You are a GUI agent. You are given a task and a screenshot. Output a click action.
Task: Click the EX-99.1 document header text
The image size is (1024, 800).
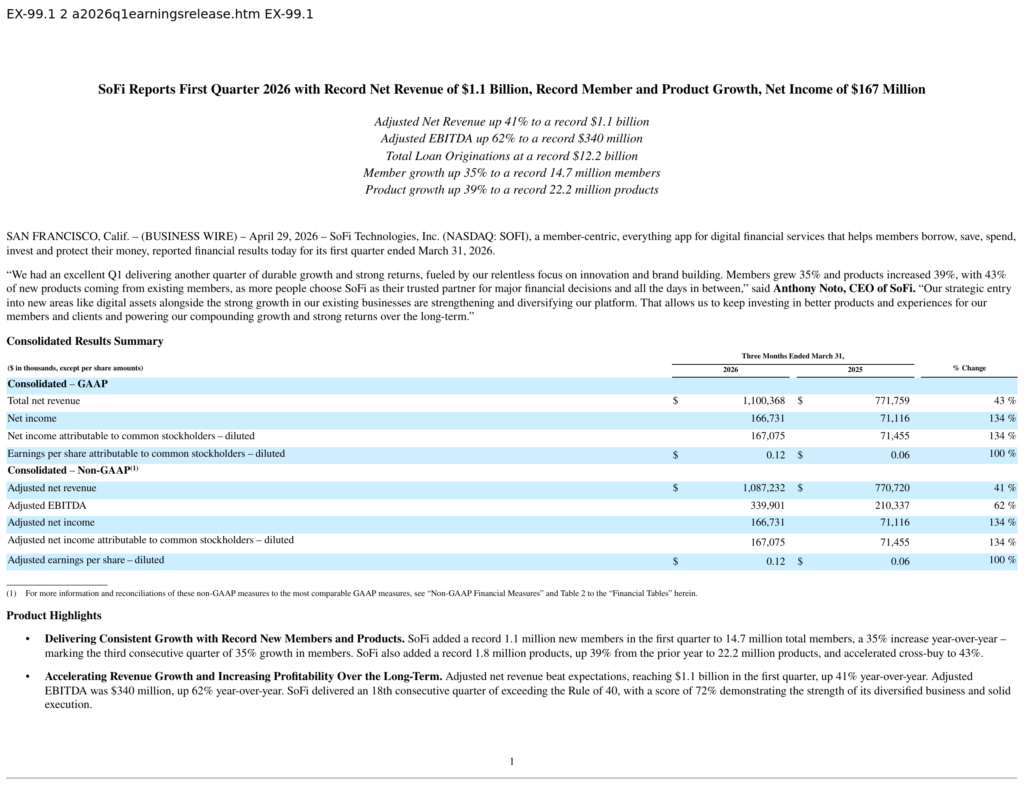(160, 14)
